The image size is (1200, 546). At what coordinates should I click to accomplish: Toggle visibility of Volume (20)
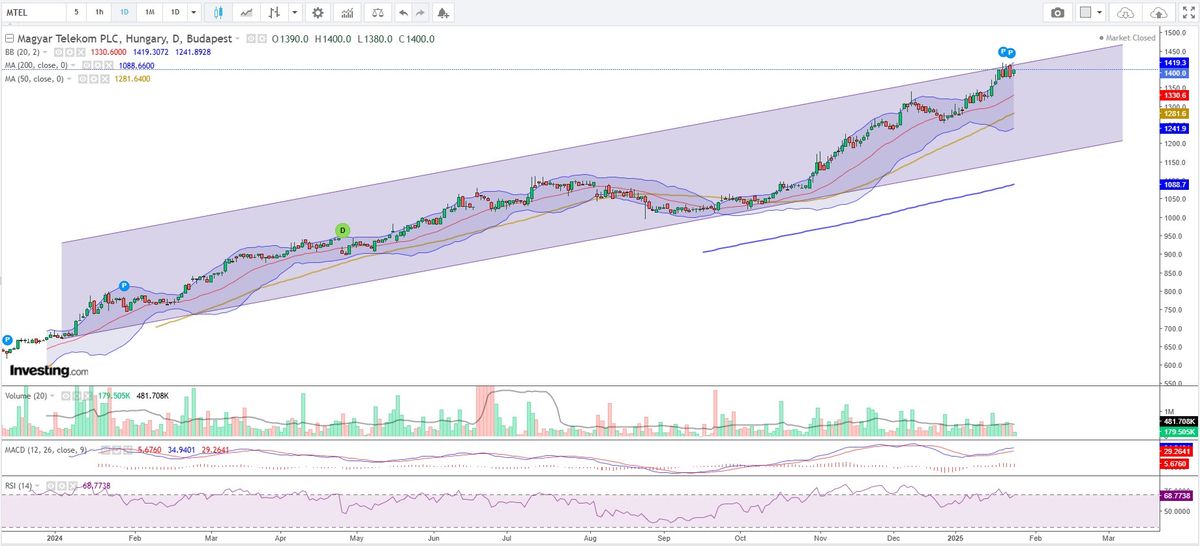[66, 396]
